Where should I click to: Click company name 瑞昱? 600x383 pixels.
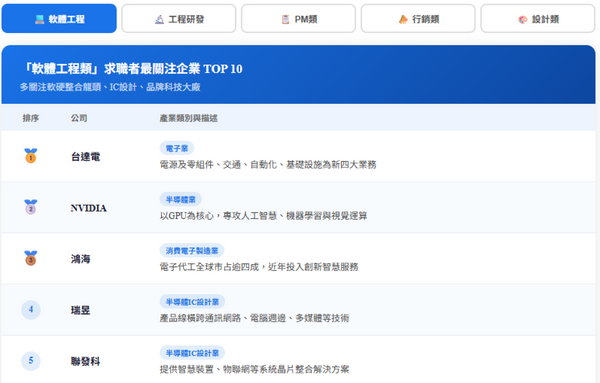pos(80,310)
